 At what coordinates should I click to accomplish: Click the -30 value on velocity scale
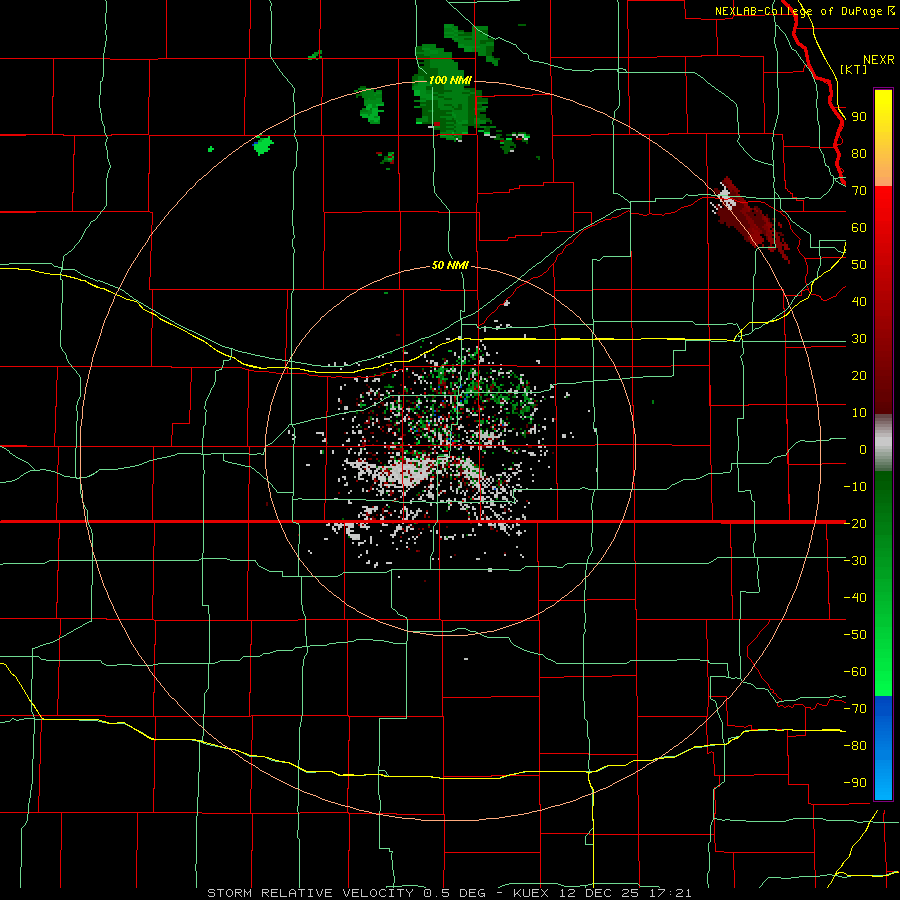pyautogui.click(x=855, y=561)
